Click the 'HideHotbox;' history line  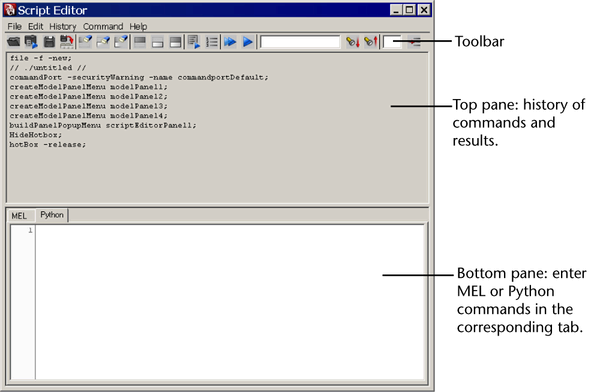(36, 135)
